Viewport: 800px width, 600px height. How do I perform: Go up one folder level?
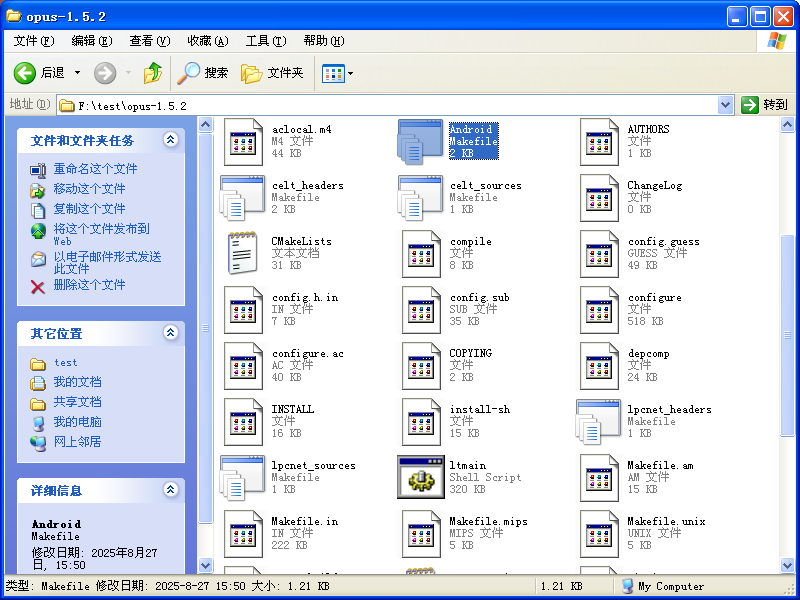pos(152,73)
